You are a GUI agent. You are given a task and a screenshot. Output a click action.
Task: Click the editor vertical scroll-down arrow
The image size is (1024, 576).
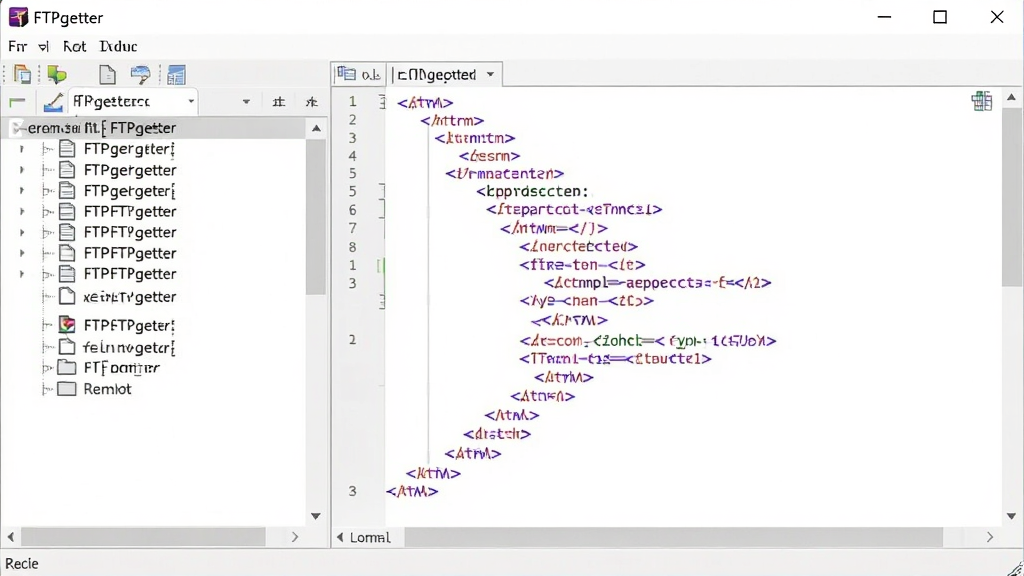pos(1012,516)
